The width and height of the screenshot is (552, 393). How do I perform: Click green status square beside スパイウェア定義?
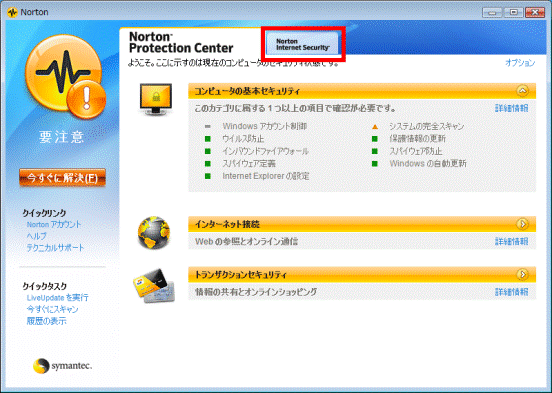[x=208, y=163]
